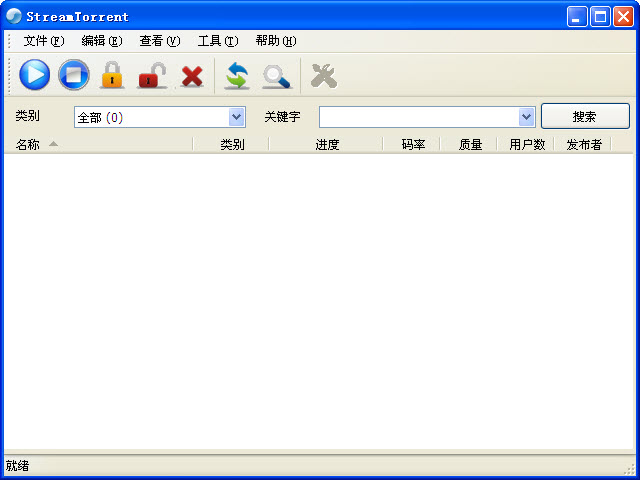Click the yellow closed padlock icon

click(x=112, y=75)
